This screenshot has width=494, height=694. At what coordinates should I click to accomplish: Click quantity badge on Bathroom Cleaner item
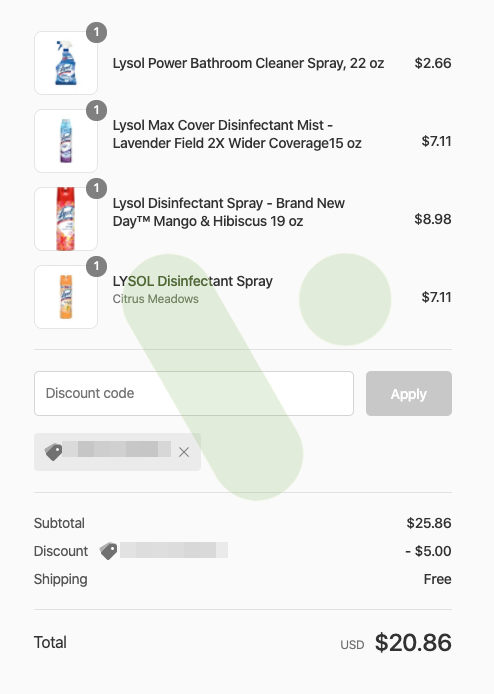coord(96,32)
